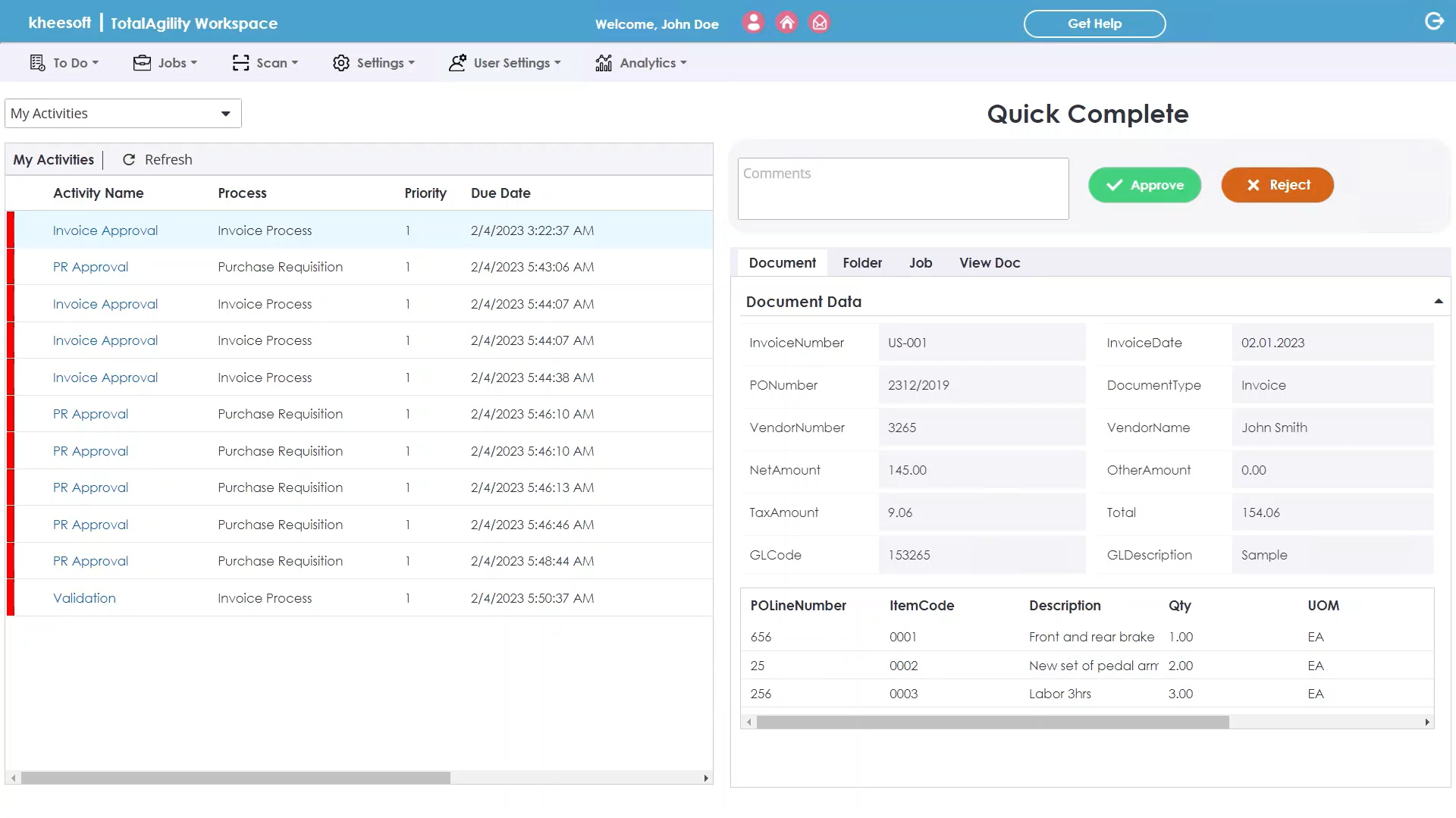The height and width of the screenshot is (818, 1456).
Task: Click the line items horizontal scrollbar
Action: [x=992, y=722]
